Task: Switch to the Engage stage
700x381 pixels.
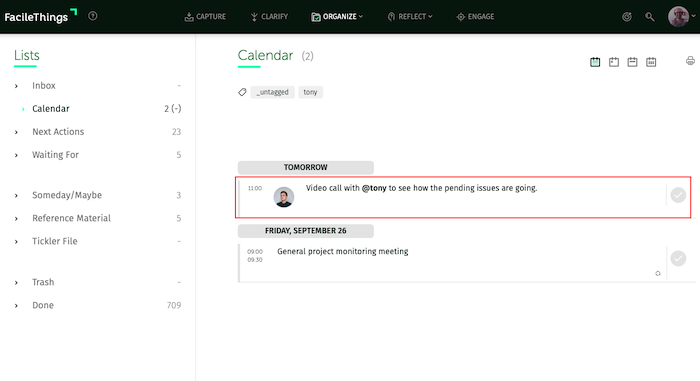Action: (475, 17)
